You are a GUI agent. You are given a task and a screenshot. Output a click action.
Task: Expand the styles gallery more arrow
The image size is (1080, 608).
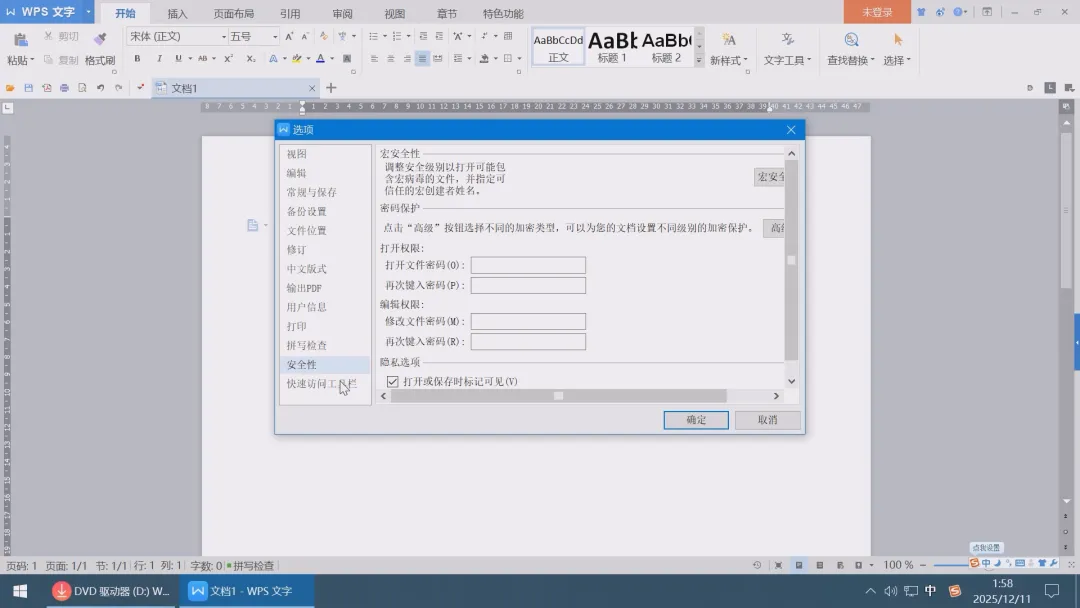point(699,61)
